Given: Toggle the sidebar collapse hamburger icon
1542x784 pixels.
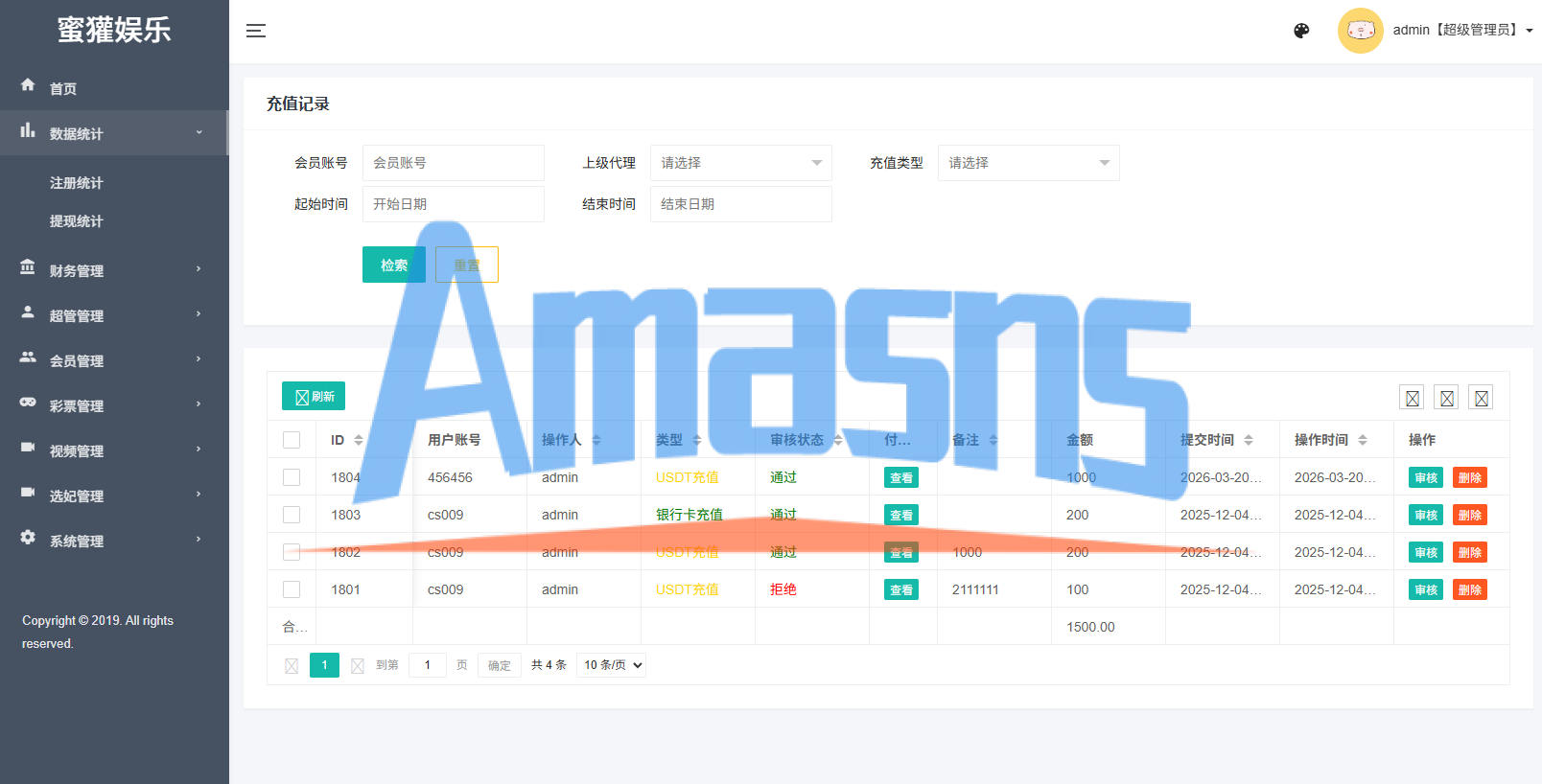Looking at the screenshot, I should click(x=256, y=31).
